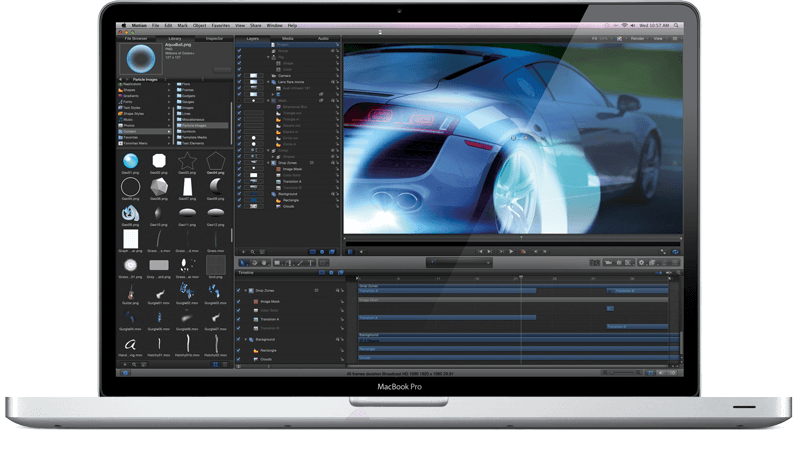
Task: Uncheck Transition A in Timeline list
Action: pos(238,319)
